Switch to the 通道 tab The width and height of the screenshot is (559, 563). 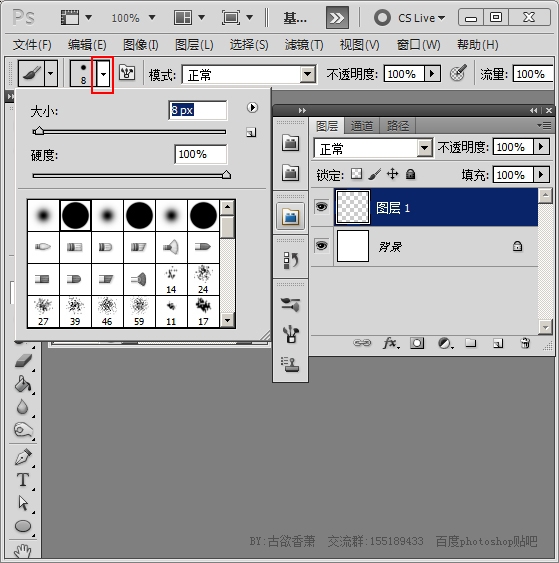[362, 126]
